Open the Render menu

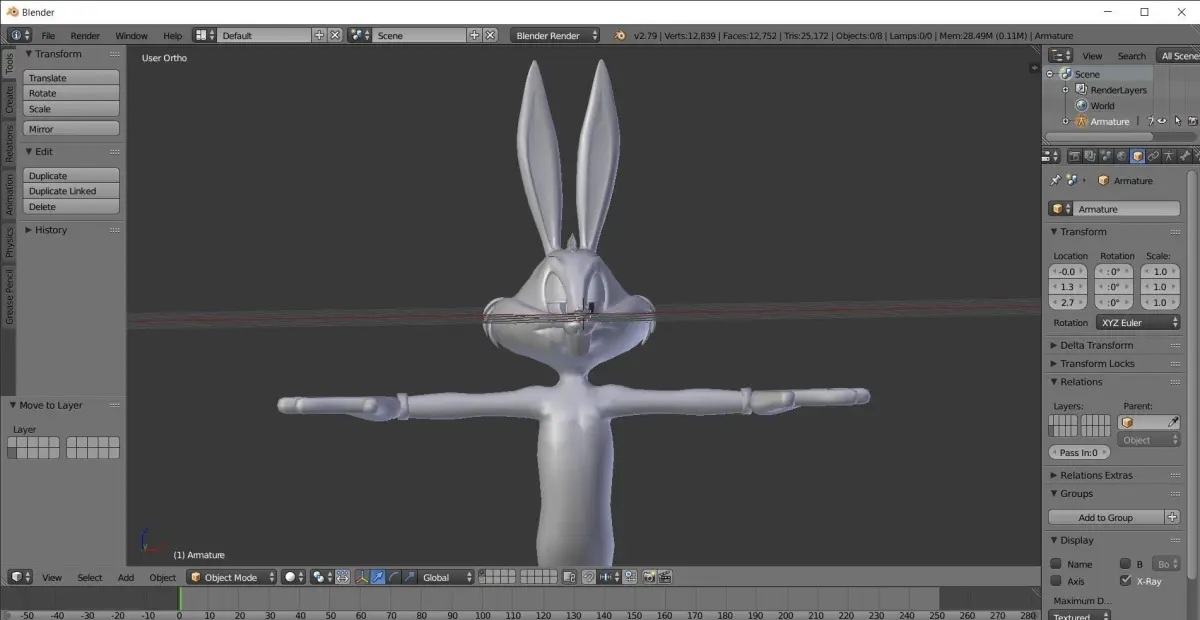[x=85, y=35]
